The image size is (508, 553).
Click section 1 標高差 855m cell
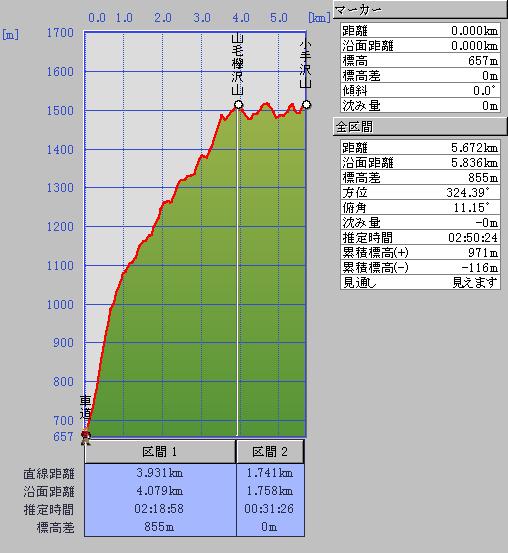[x=160, y=527]
